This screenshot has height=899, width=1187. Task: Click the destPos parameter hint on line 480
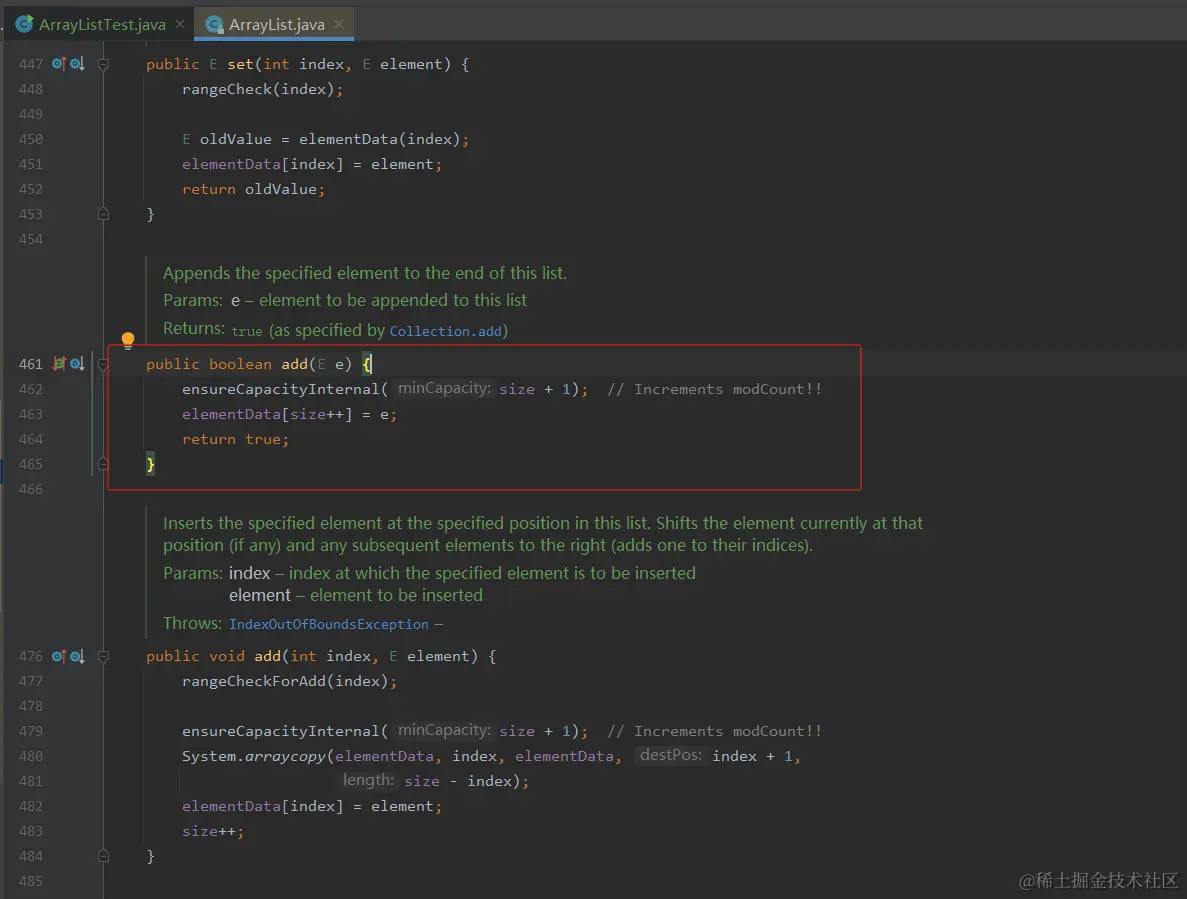(x=671, y=755)
